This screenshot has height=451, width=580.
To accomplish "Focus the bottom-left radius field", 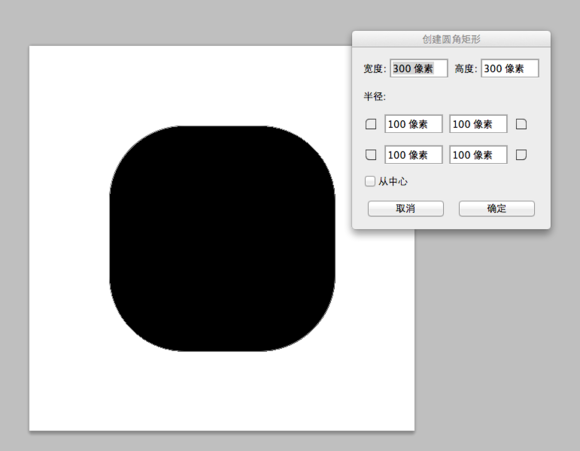I will click(414, 155).
